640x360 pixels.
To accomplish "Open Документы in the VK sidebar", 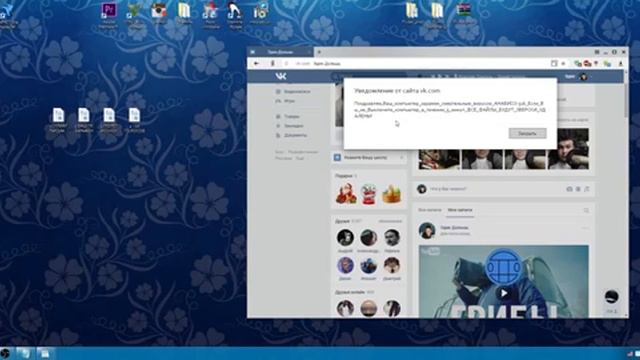I will tap(291, 135).
